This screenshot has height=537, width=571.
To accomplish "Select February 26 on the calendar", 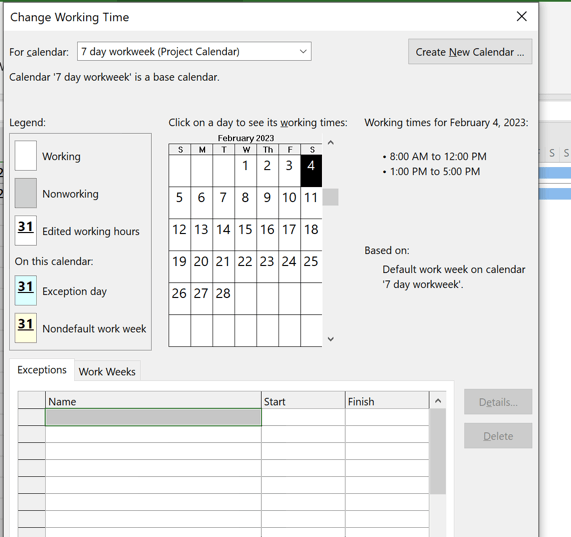I will (180, 299).
